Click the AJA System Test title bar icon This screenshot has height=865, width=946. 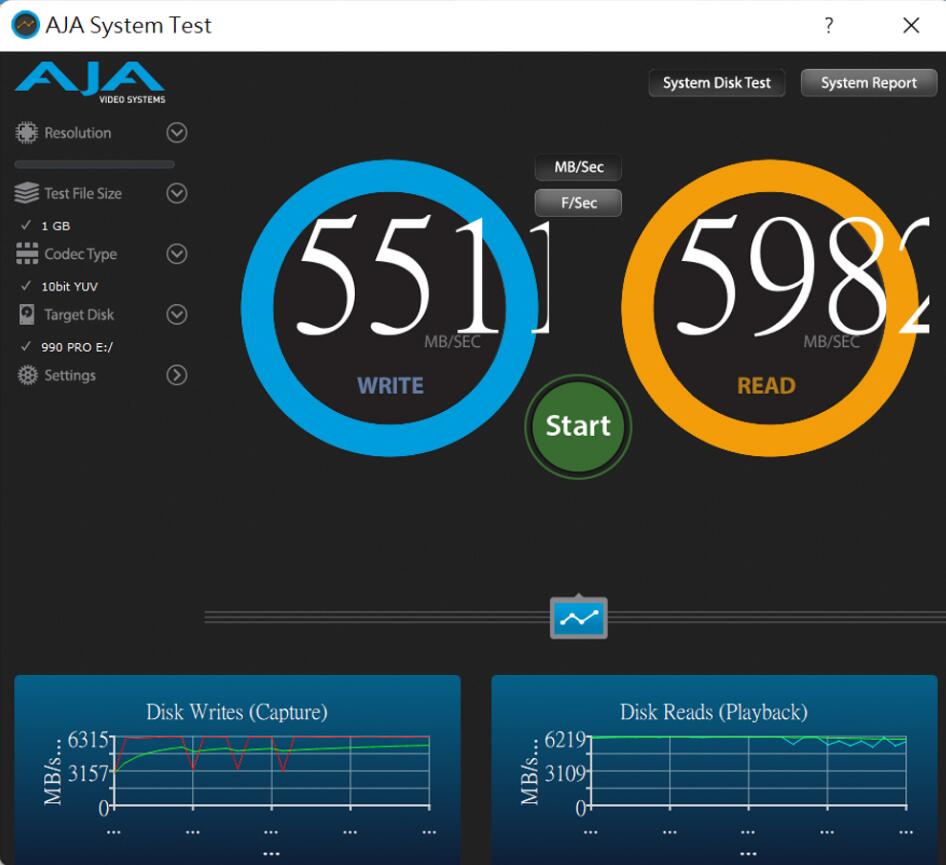[x=25, y=25]
